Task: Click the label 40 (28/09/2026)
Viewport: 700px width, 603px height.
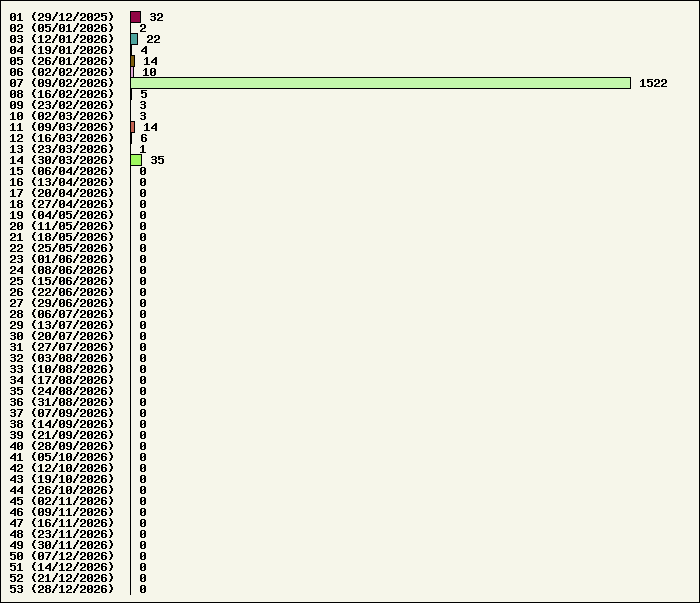Action: [x=62, y=446]
